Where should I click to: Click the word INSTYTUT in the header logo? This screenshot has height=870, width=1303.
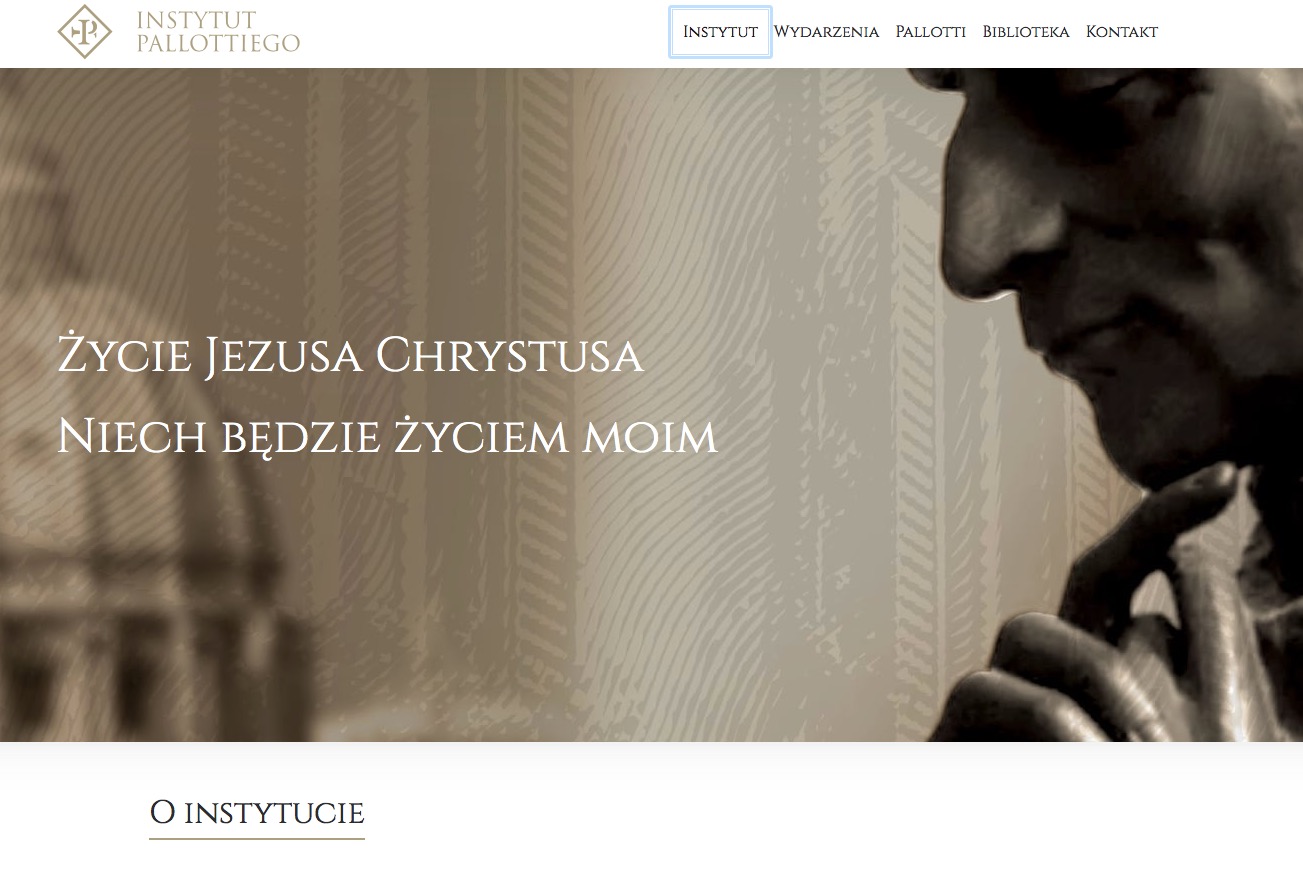pos(196,20)
